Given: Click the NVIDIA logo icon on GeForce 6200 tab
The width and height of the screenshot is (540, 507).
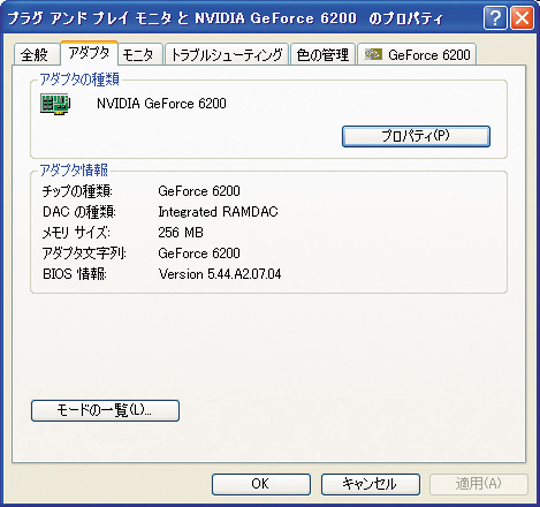Looking at the screenshot, I should [x=374, y=54].
